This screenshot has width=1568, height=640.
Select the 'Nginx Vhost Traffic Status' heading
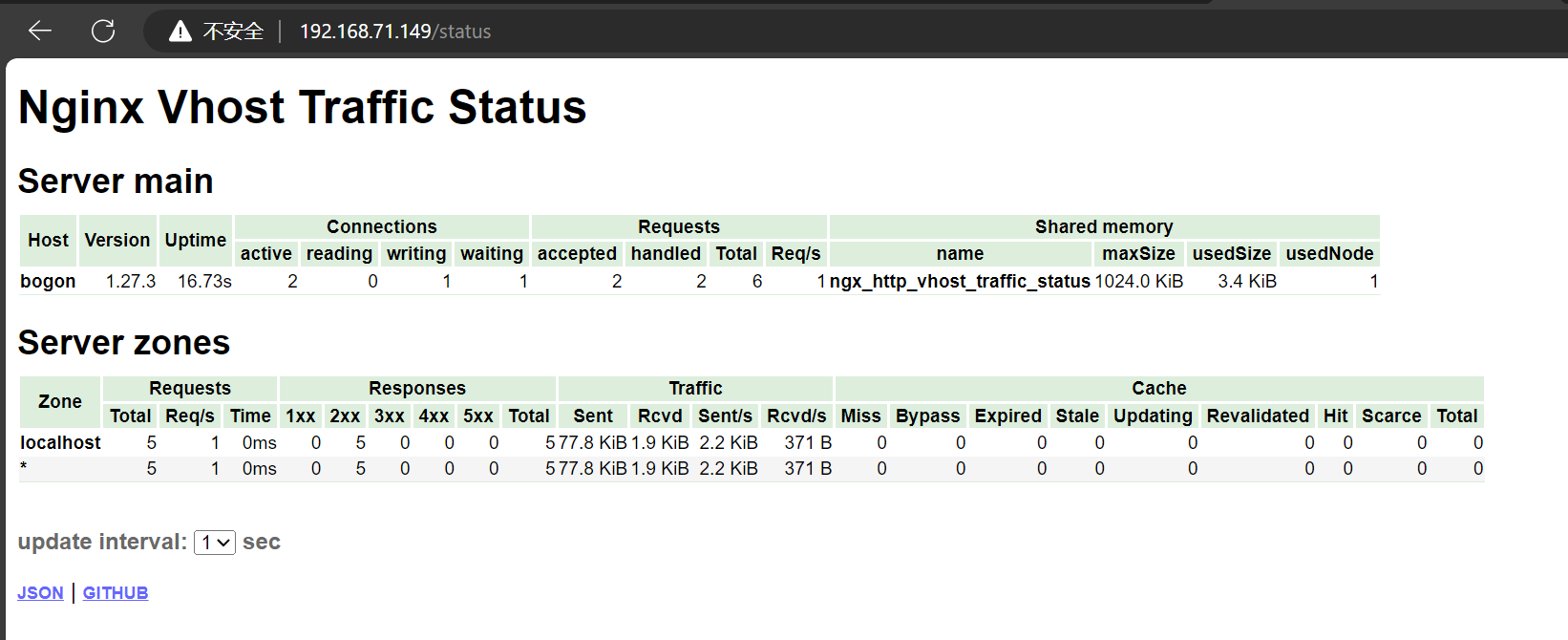coord(302,107)
